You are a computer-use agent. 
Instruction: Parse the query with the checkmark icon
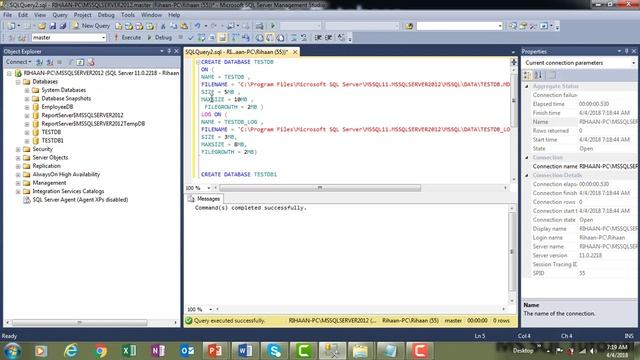[x=190, y=38]
